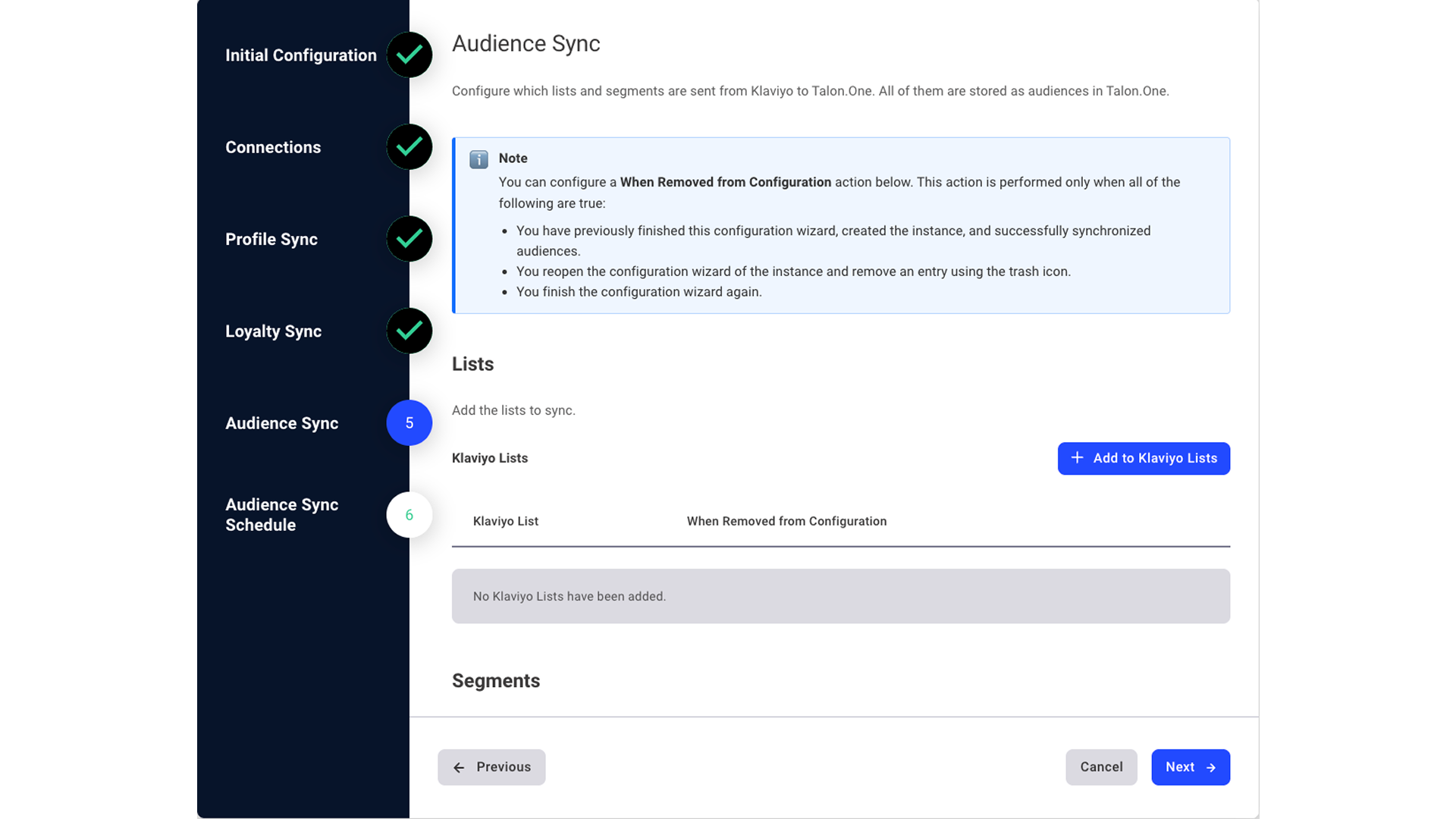
Task: Click the Loyalty Sync checkmark icon
Action: pyautogui.click(x=409, y=331)
